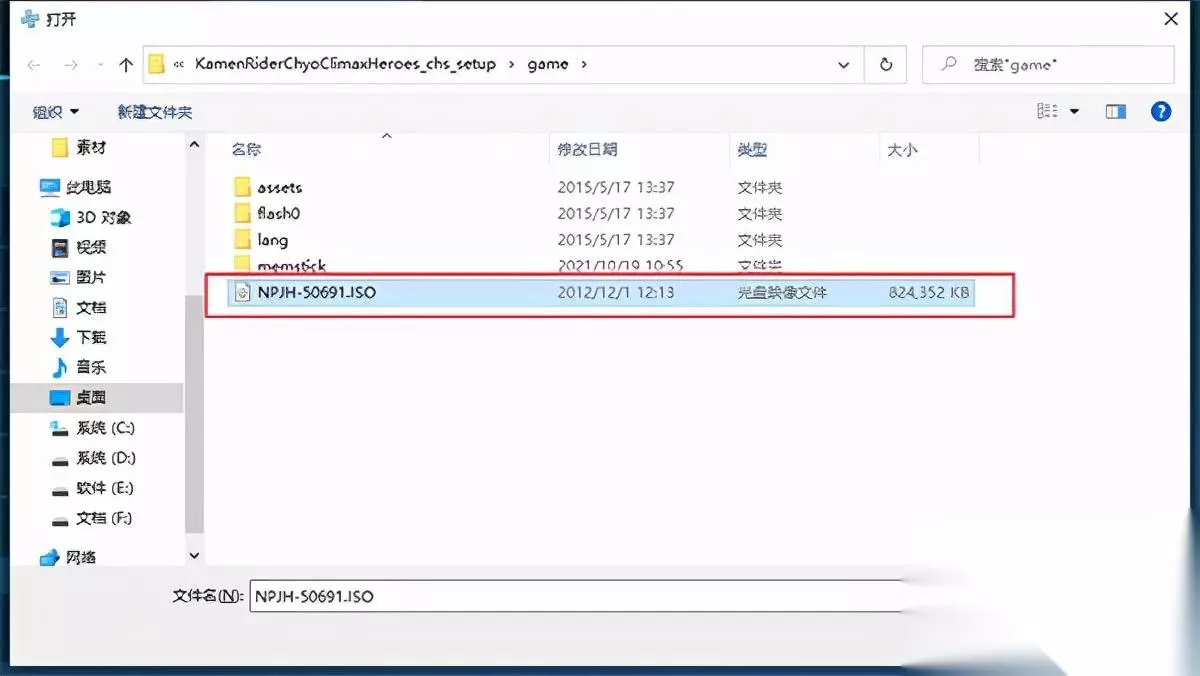Click the assets folder icon

point(241,187)
